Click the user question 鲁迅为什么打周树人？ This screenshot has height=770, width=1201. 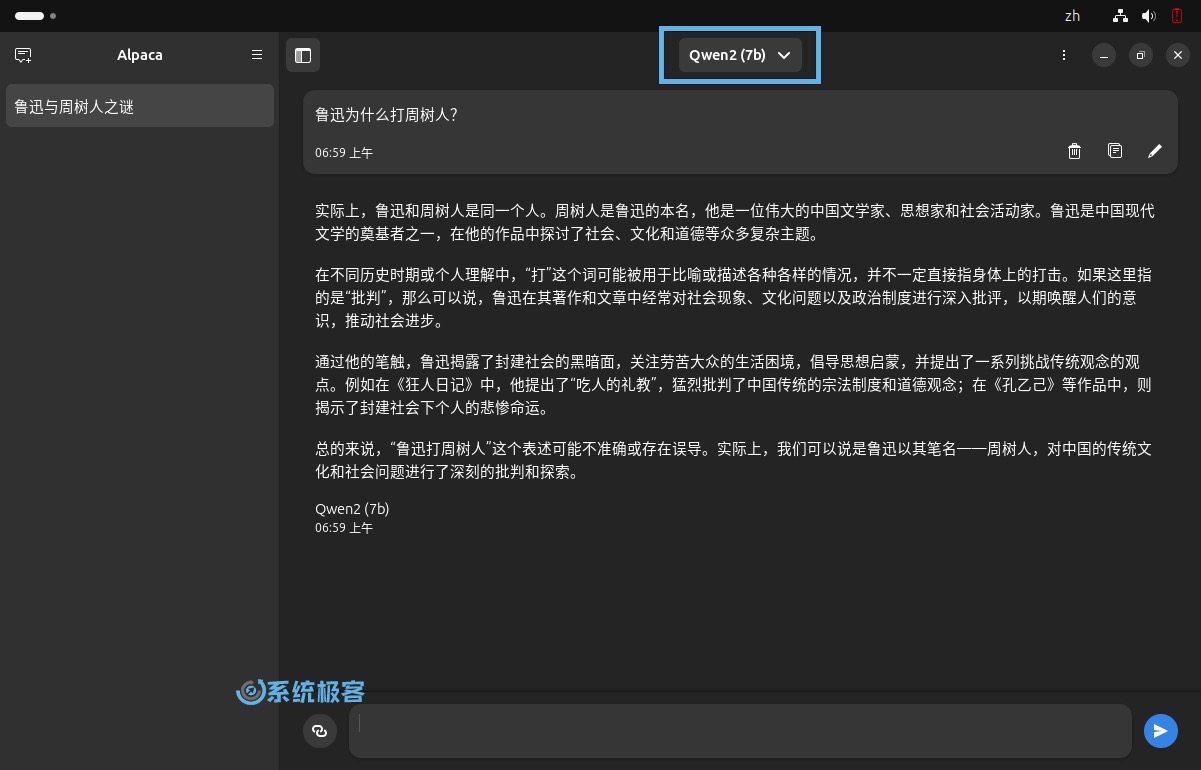[386, 115]
